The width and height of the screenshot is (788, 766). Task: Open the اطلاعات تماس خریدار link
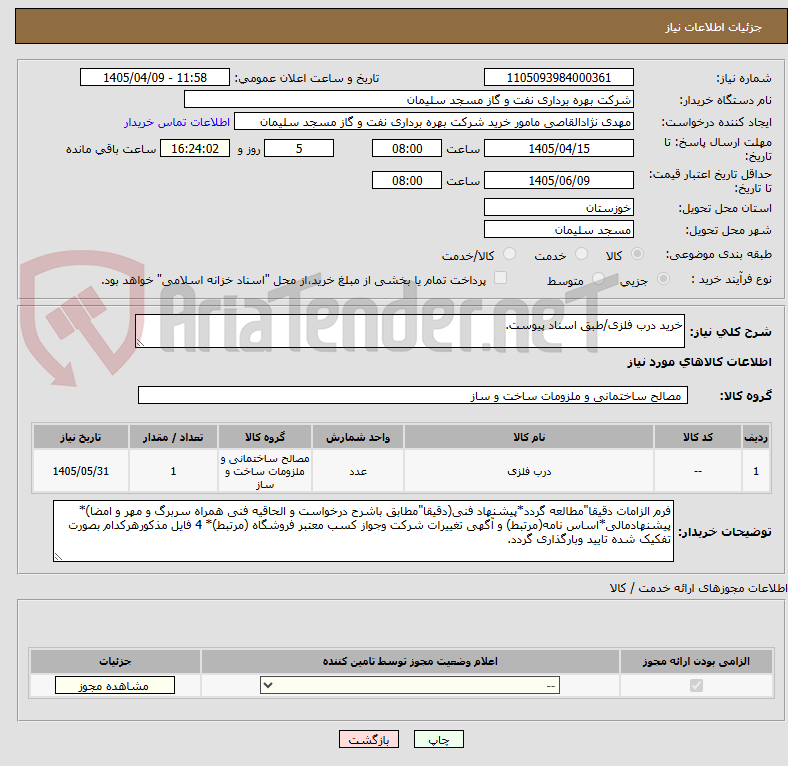(177, 122)
